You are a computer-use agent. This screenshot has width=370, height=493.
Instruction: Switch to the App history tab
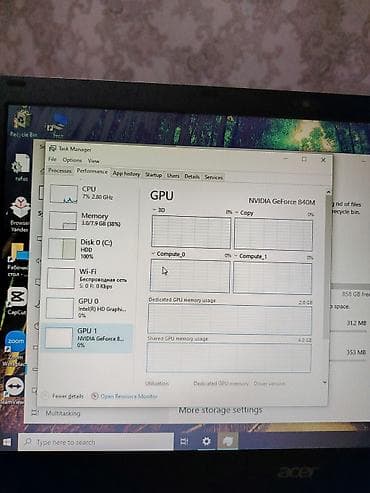(x=126, y=173)
